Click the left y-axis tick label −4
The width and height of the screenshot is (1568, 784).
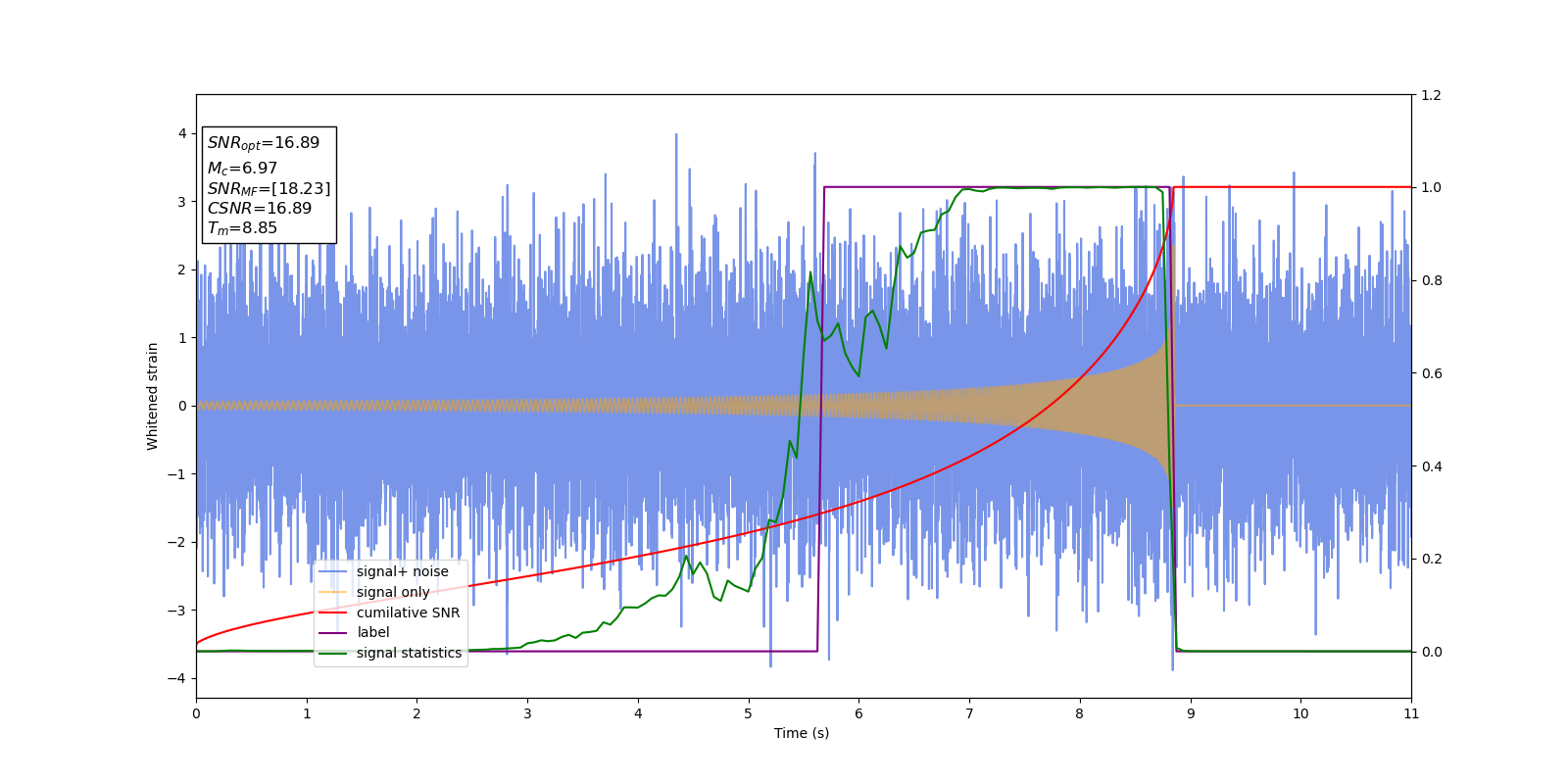click(x=176, y=678)
